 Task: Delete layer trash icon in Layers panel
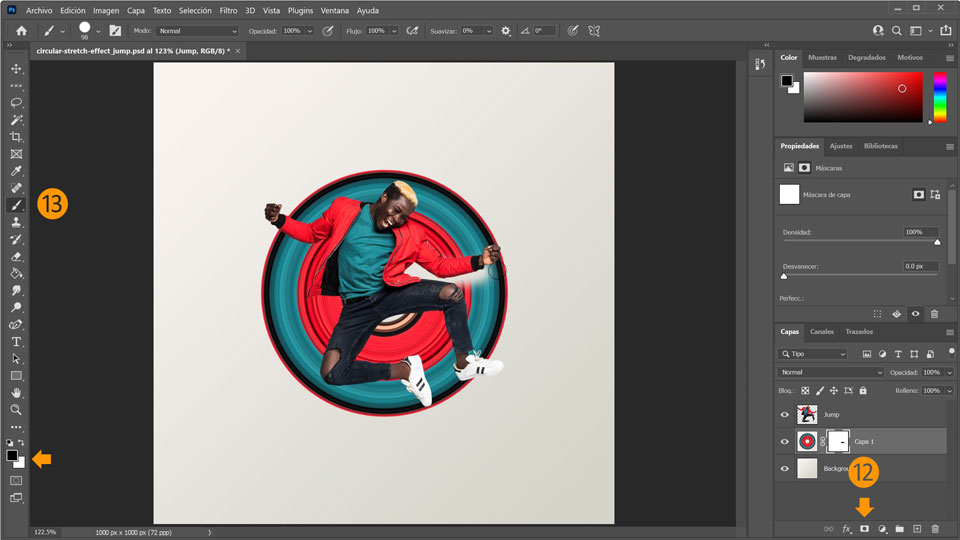tap(935, 529)
